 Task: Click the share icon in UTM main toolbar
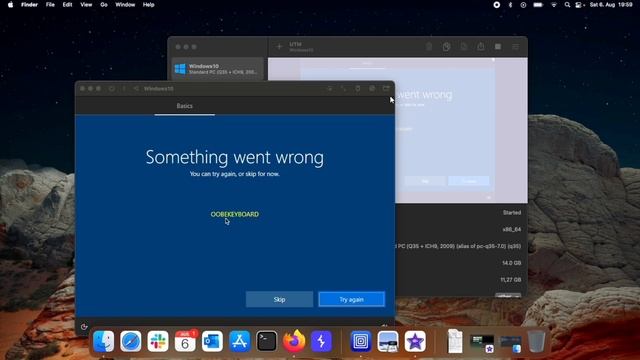(x=481, y=46)
